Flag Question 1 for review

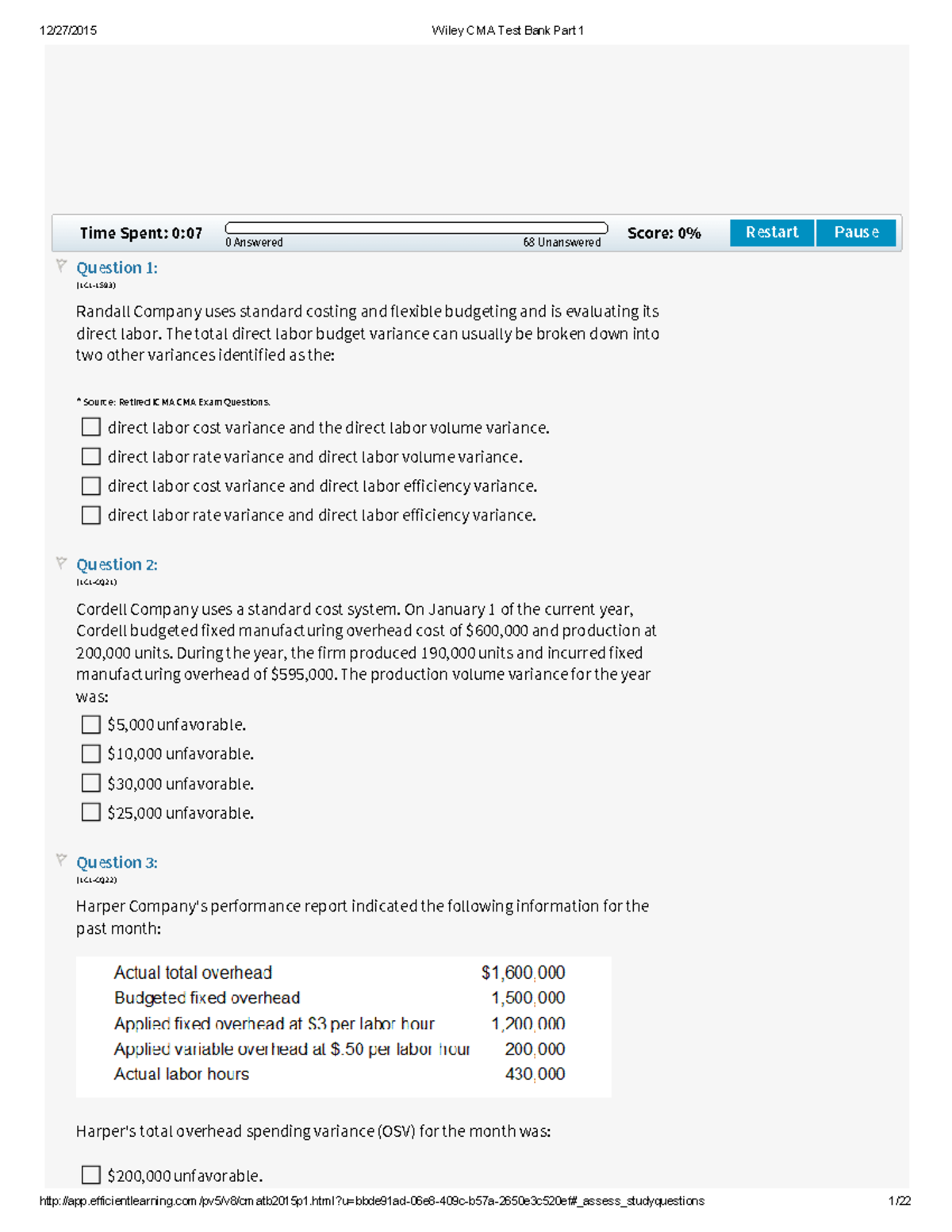(x=62, y=263)
